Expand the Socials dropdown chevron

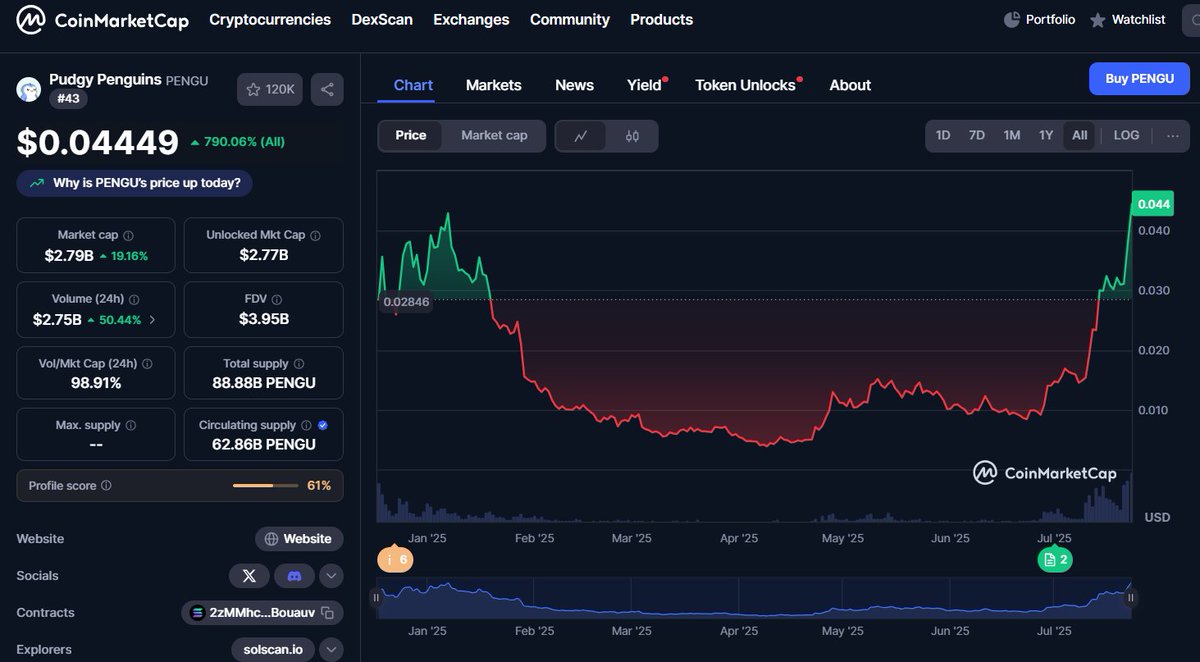coord(331,576)
